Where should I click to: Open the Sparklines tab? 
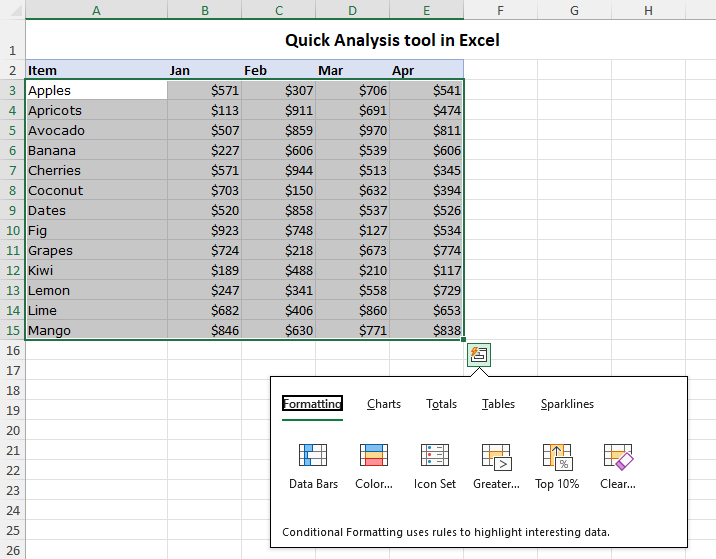[x=567, y=404]
